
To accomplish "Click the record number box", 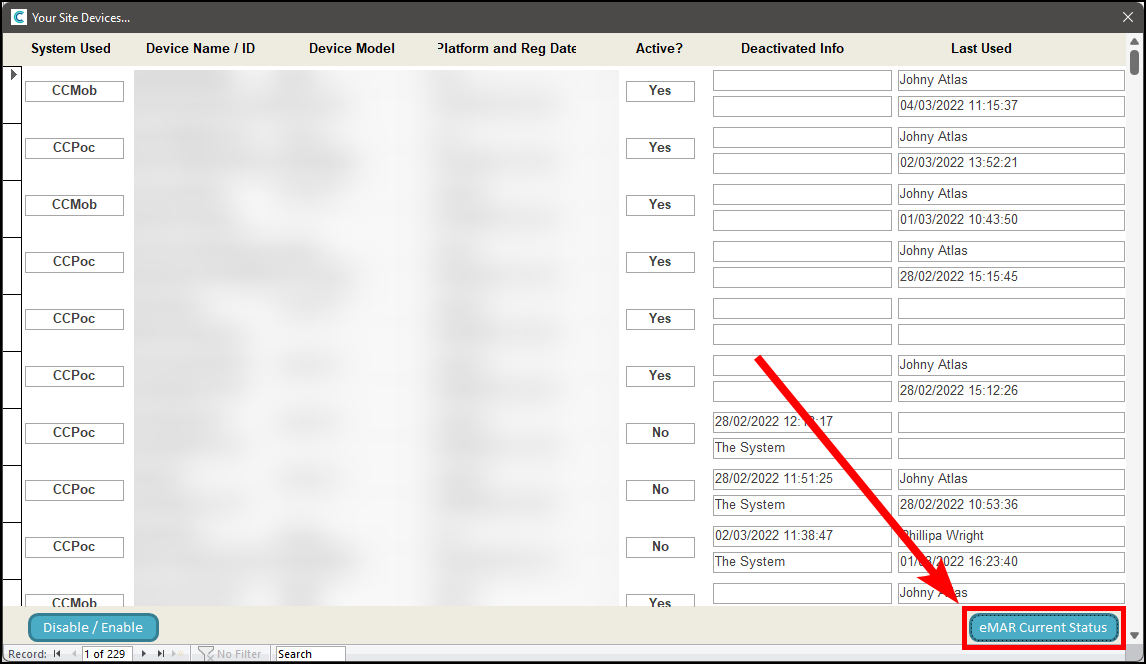I will tap(107, 654).
